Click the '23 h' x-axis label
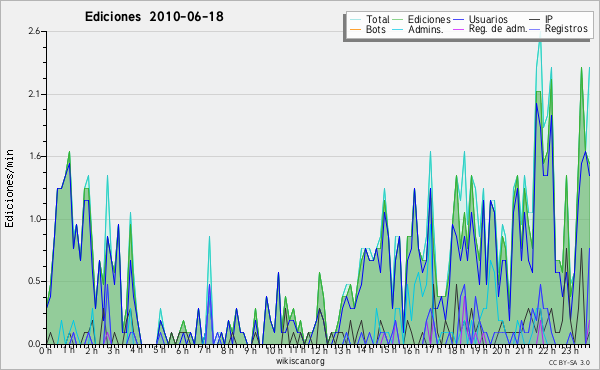 (570, 350)
